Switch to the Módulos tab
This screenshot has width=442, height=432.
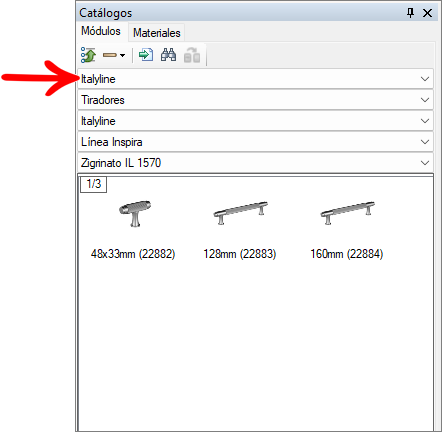tap(101, 31)
